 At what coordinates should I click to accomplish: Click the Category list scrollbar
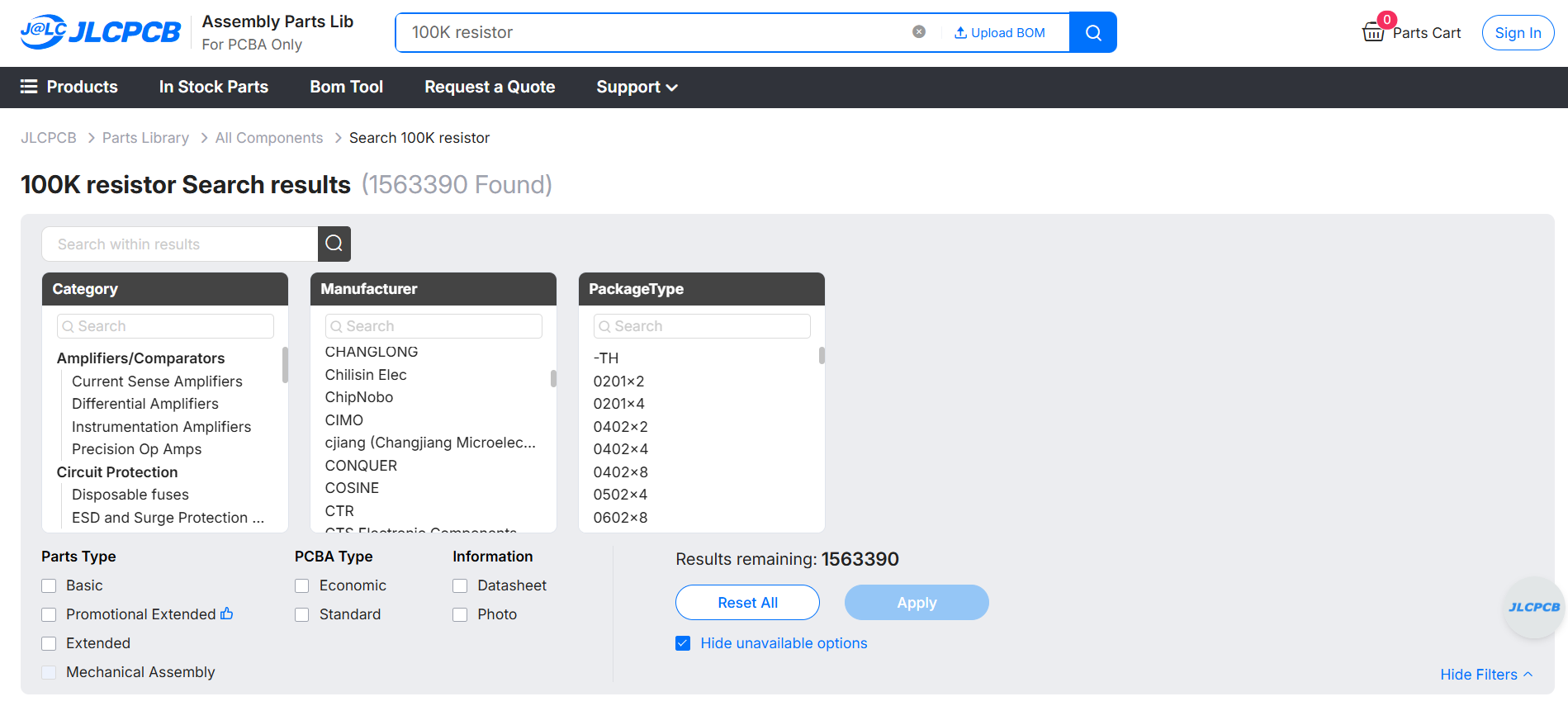coord(285,365)
